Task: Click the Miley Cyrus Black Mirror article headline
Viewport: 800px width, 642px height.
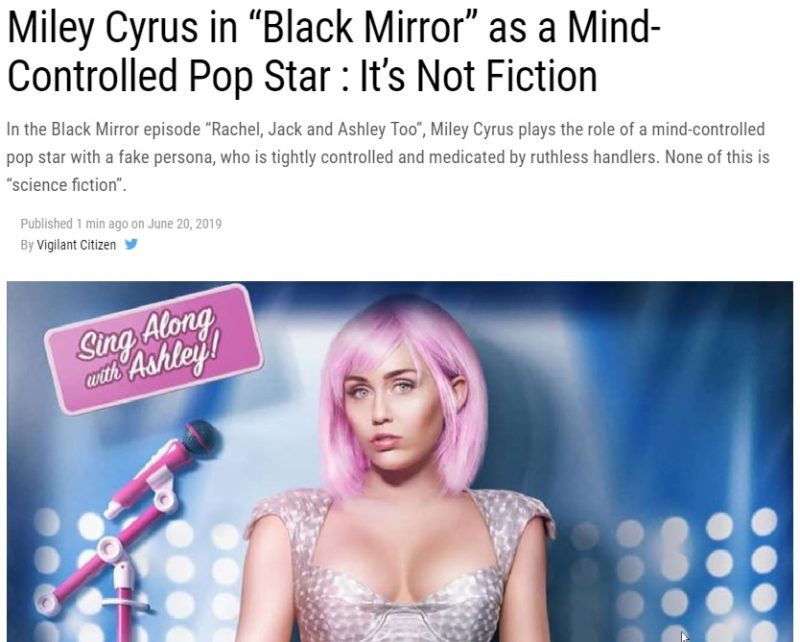Action: click(x=334, y=52)
